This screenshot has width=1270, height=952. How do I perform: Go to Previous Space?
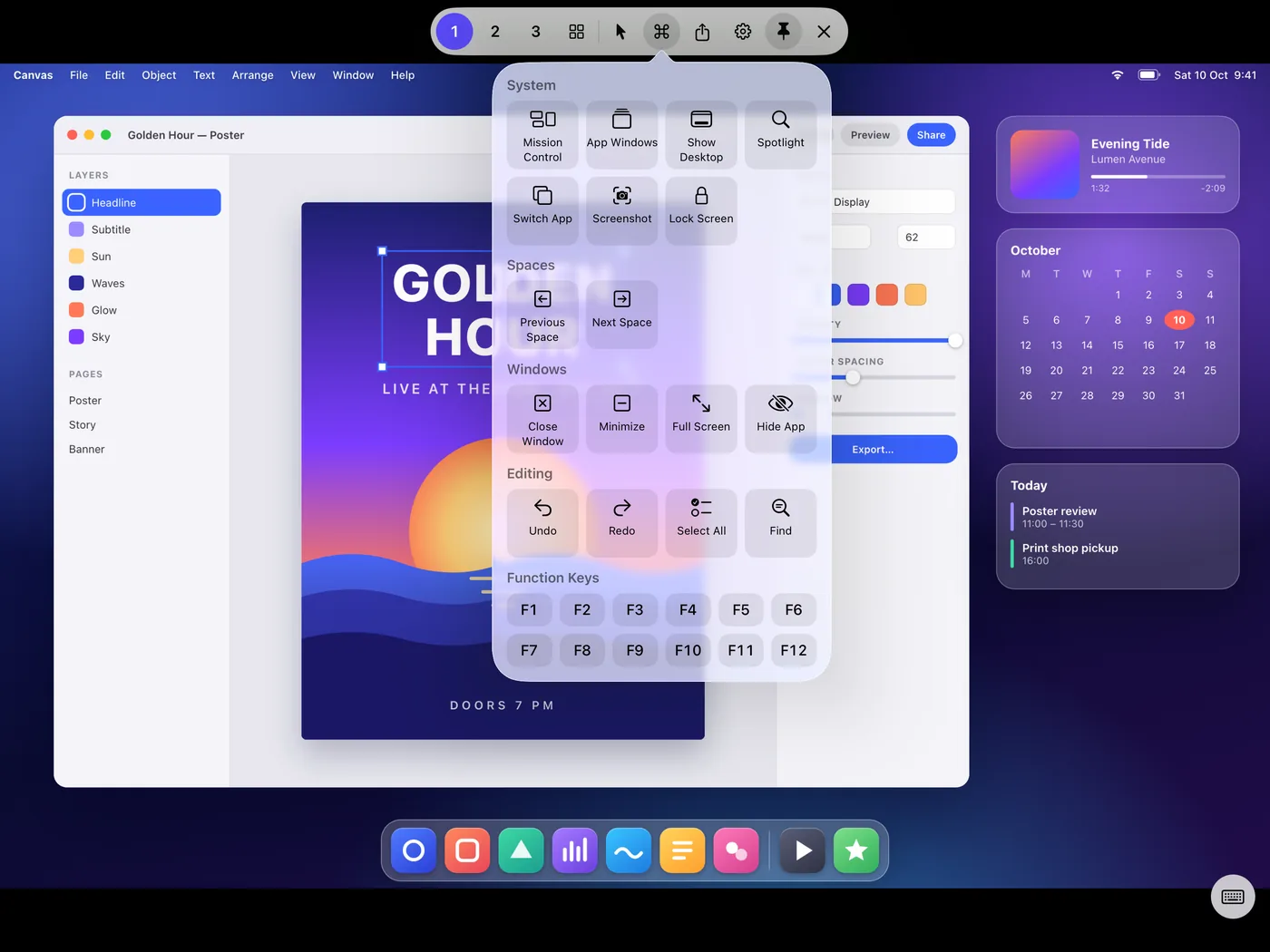(x=542, y=315)
